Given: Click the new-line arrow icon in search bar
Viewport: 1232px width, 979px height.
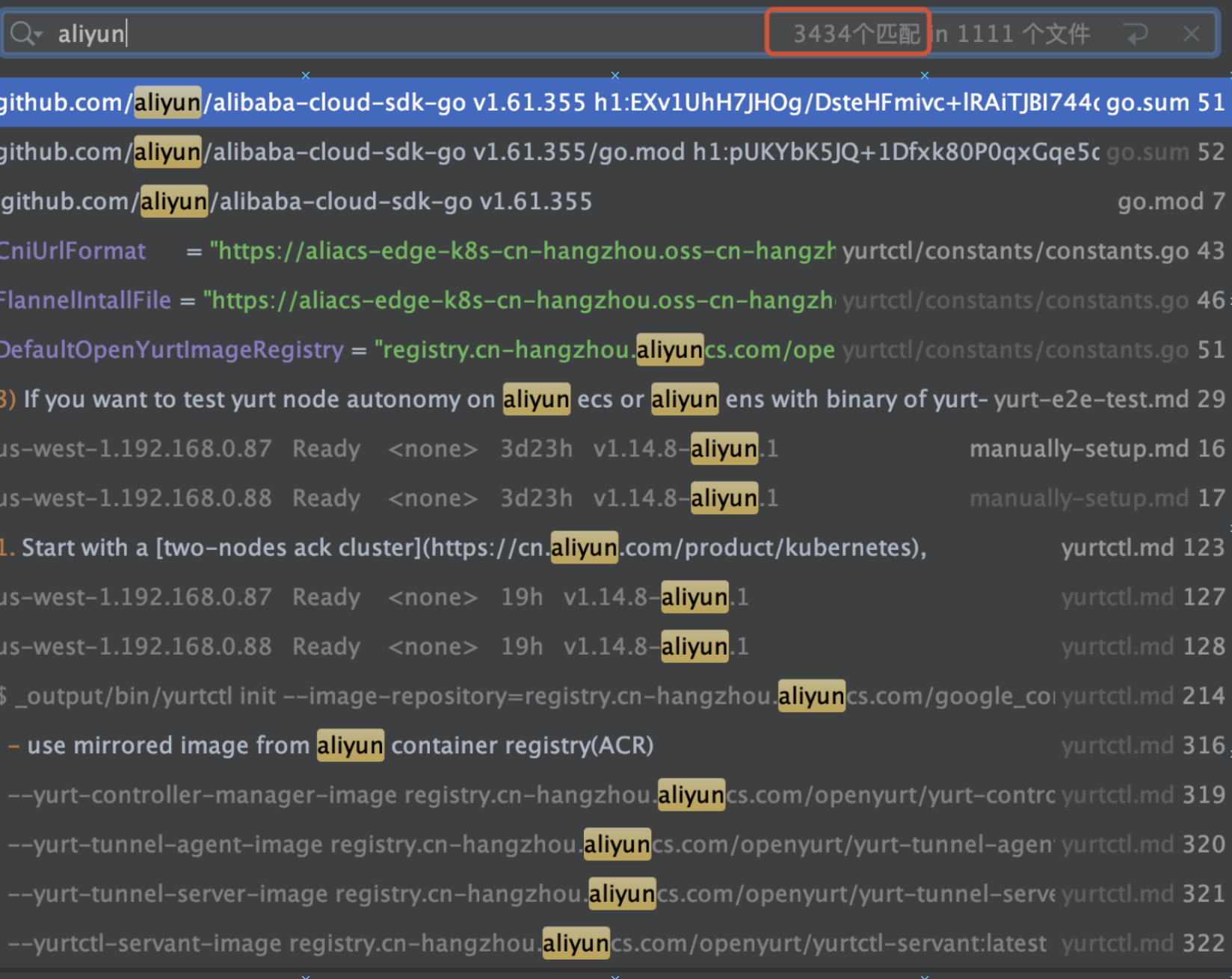Looking at the screenshot, I should (x=1136, y=33).
